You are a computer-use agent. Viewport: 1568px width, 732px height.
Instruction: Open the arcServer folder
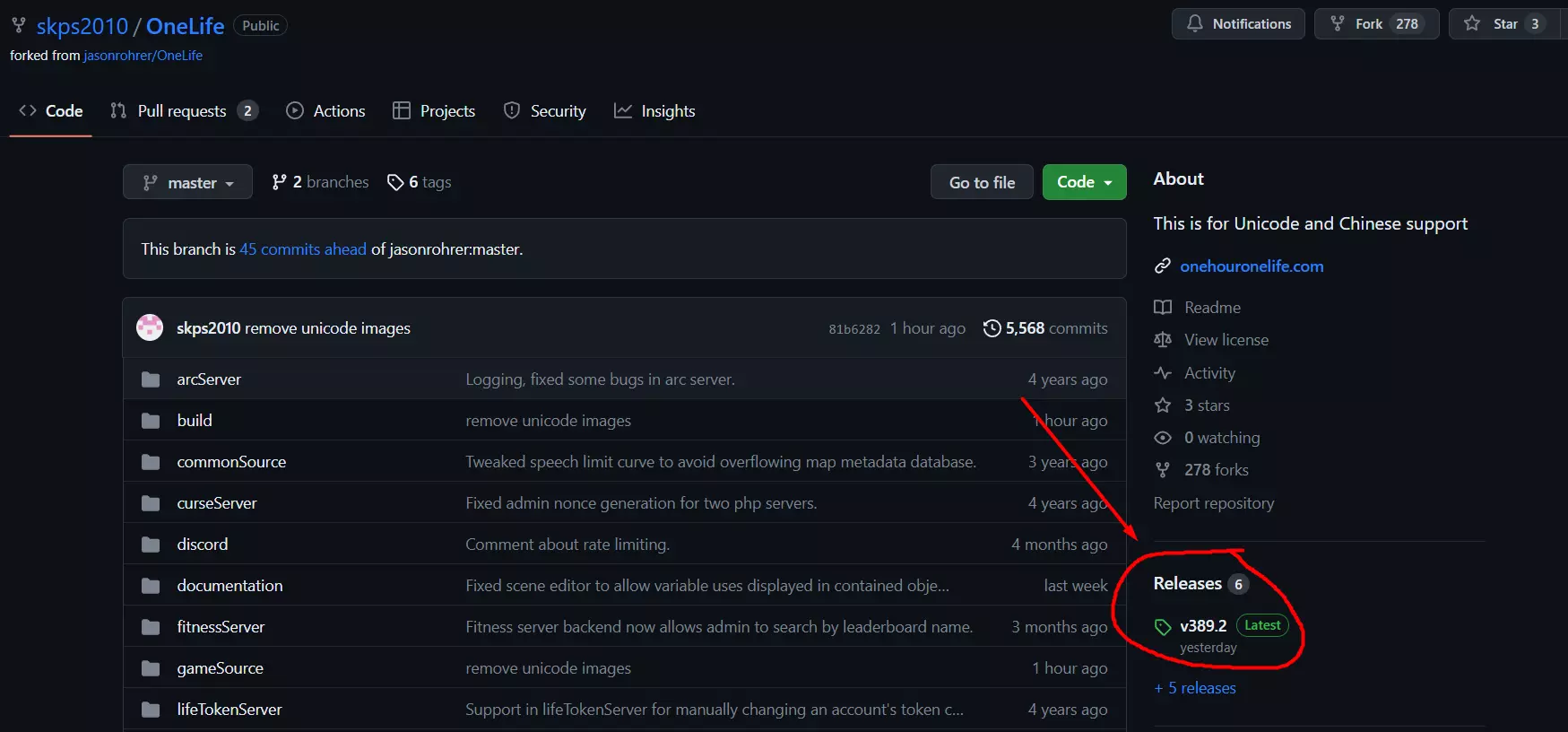click(209, 379)
